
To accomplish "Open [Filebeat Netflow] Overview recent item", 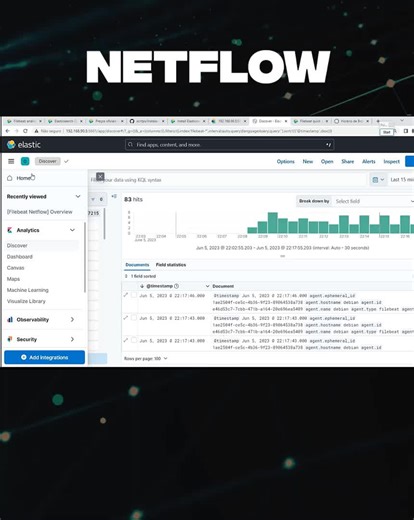I will click(x=39, y=212).
